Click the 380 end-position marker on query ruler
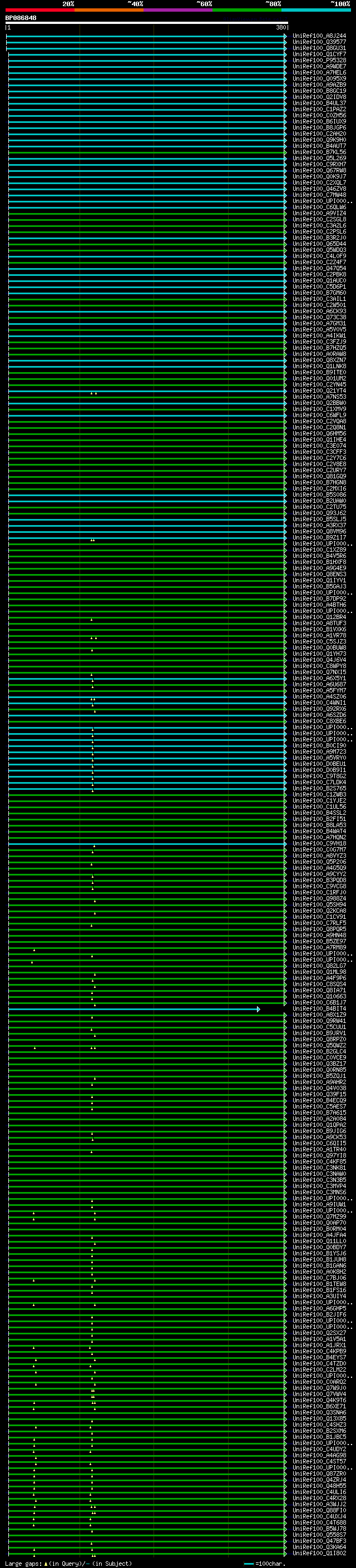Image resolution: width=356 pixels, height=1568 pixels. pos(280,27)
